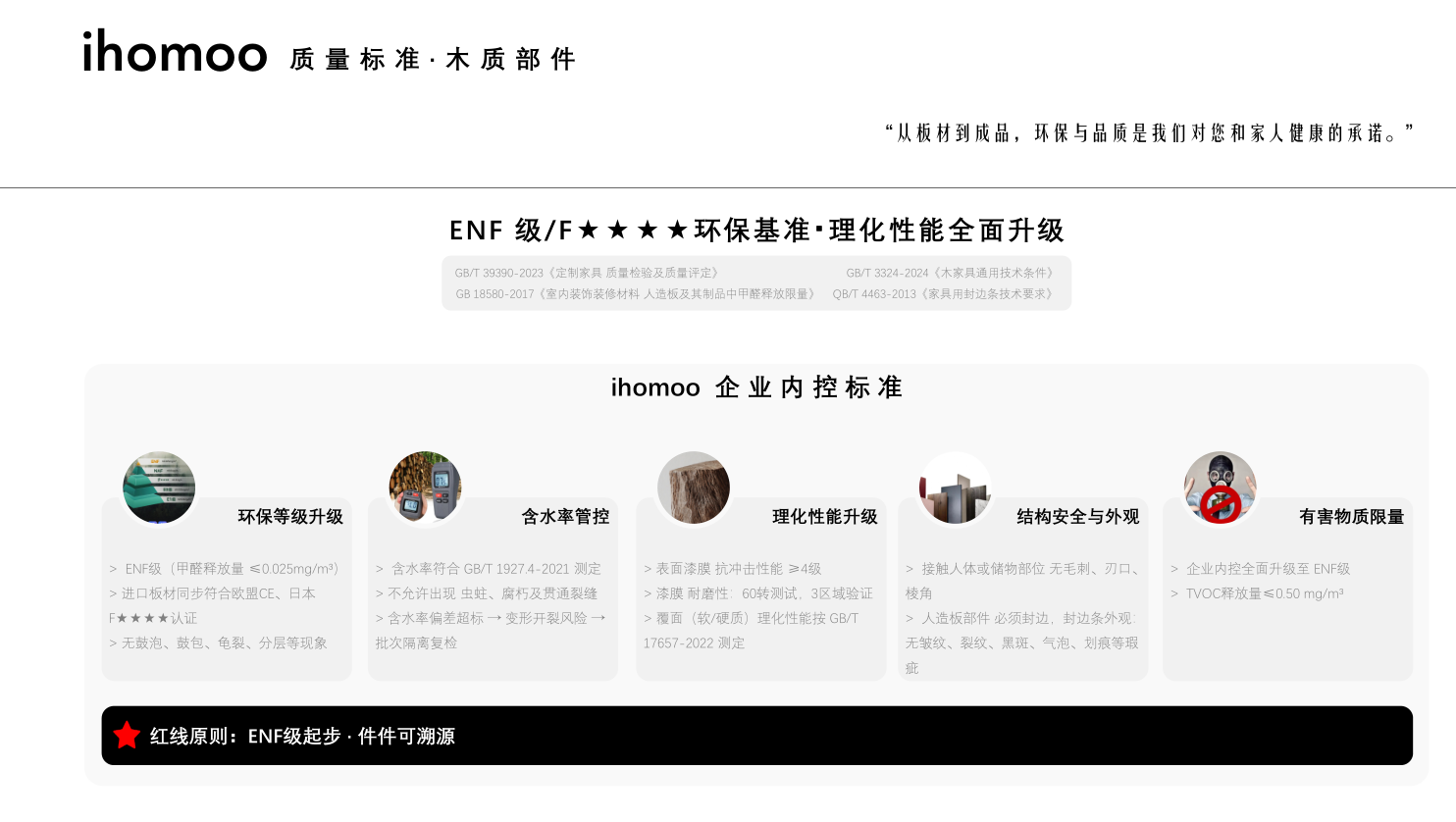Viewport: 1456px width, 822px height.
Task: Click the line ENF级 甲醛释放量 ≤0.025mg/m³
Action: [224, 569]
